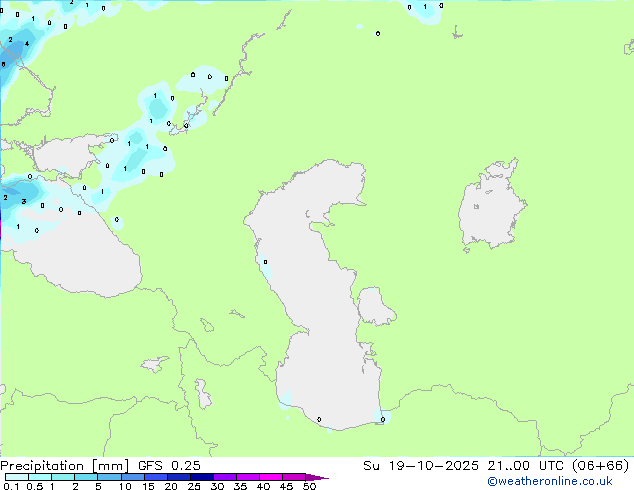Click the precipitation value '3' on map
The height and width of the screenshot is (490, 634).
(x=24, y=201)
